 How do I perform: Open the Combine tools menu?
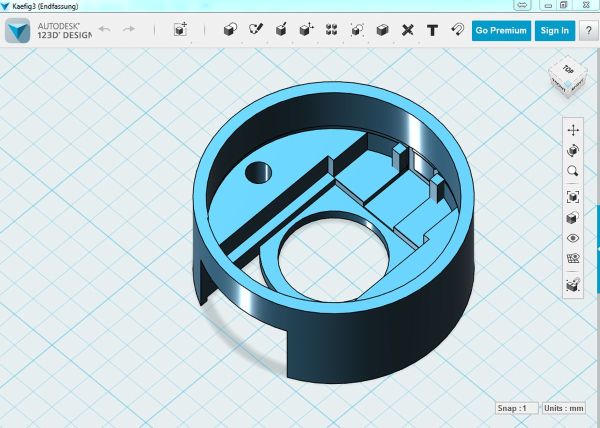pyautogui.click(x=382, y=30)
